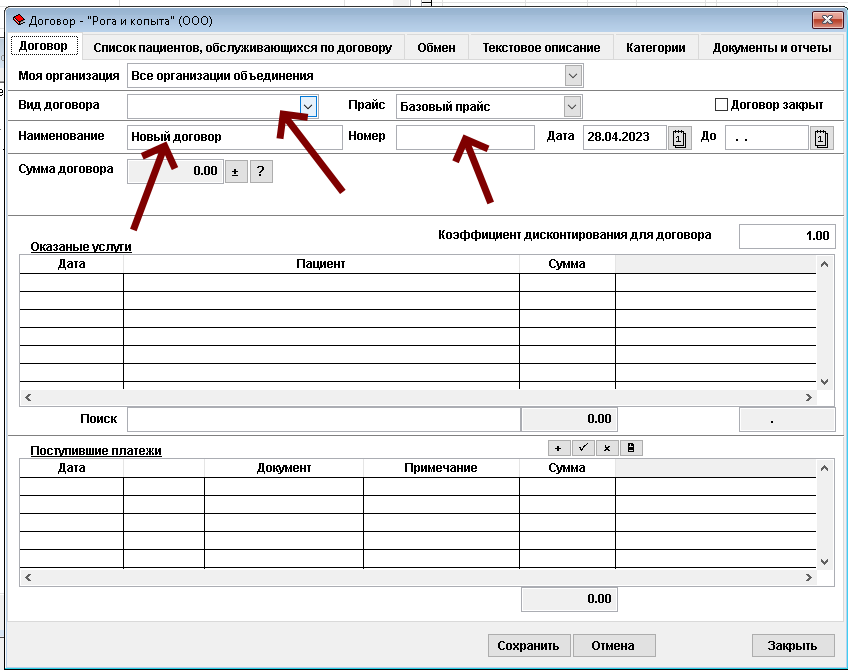Click the plus icon to add payment
The height and width of the screenshot is (670, 848).
[558, 448]
